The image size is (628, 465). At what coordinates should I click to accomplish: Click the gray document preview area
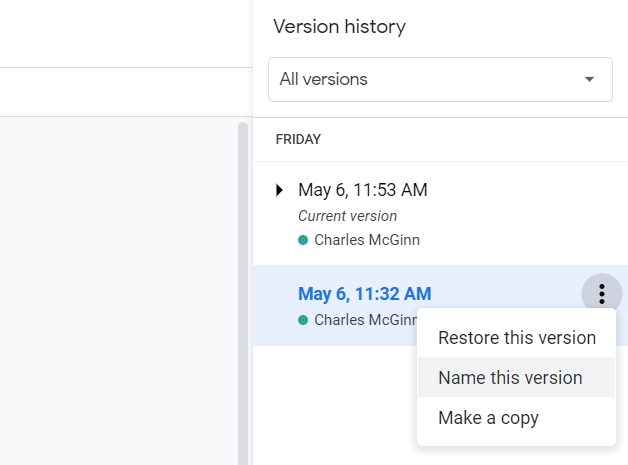click(119, 291)
